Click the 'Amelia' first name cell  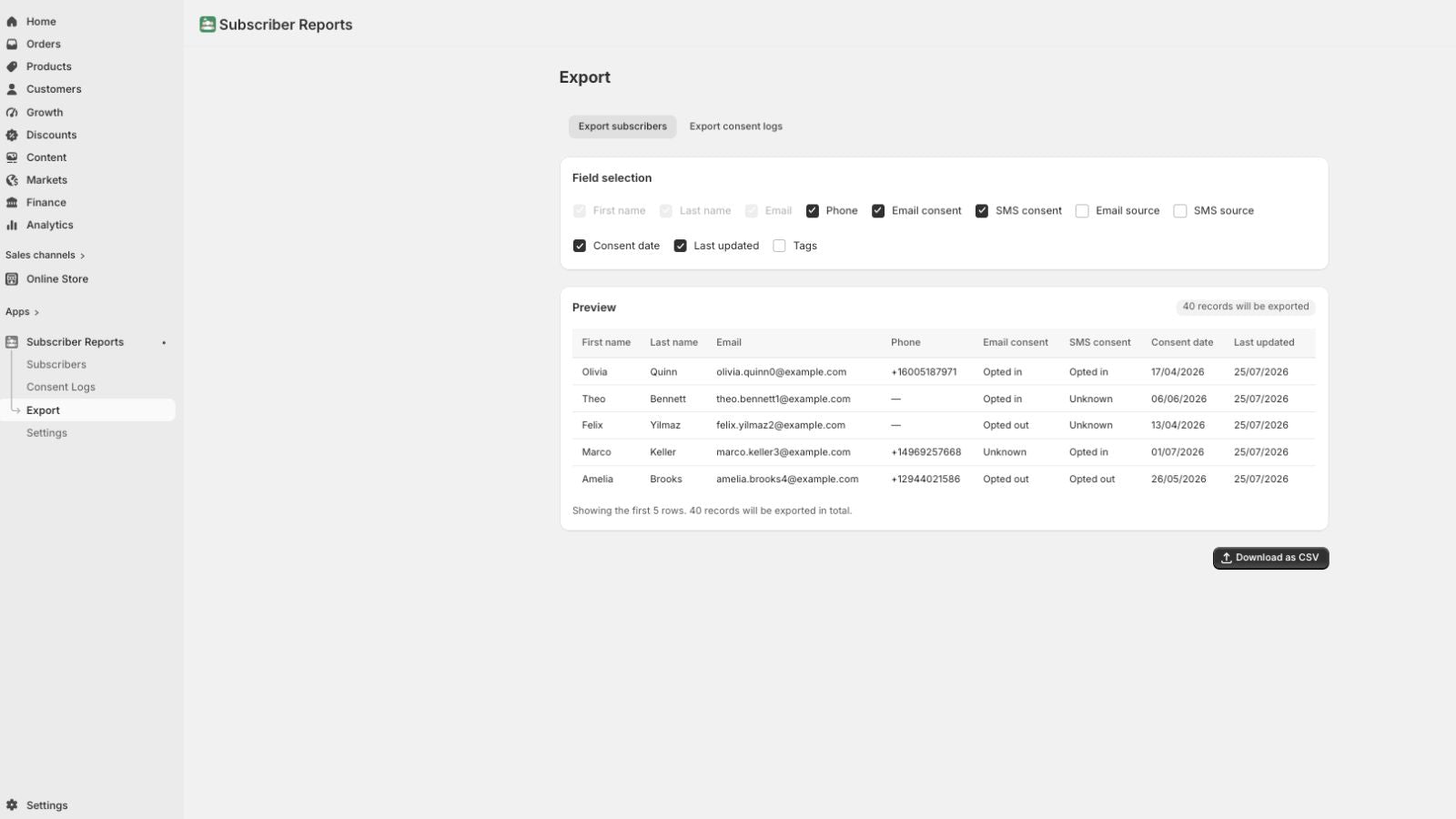598,480
